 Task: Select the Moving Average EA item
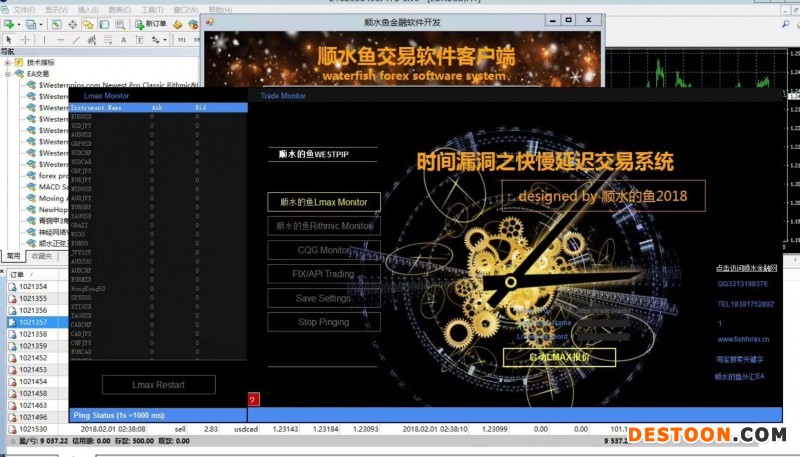point(53,198)
